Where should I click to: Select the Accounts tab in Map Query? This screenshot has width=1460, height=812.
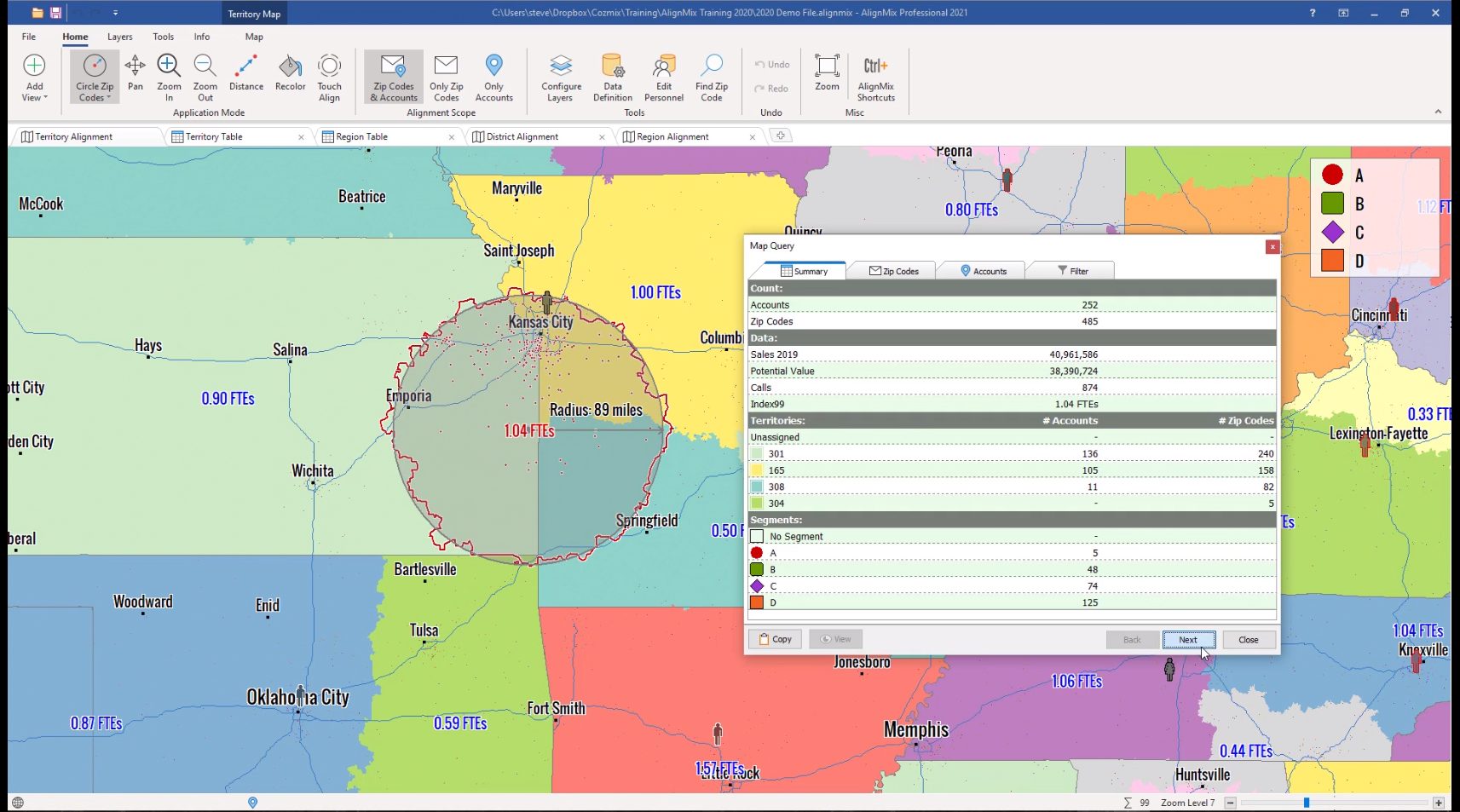pyautogui.click(x=983, y=271)
